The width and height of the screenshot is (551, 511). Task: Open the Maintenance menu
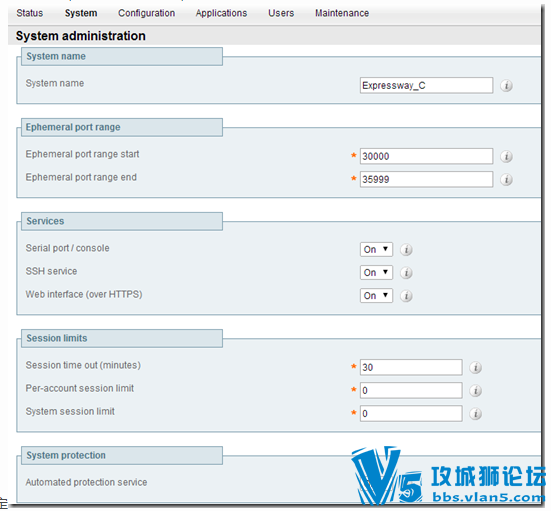click(342, 13)
